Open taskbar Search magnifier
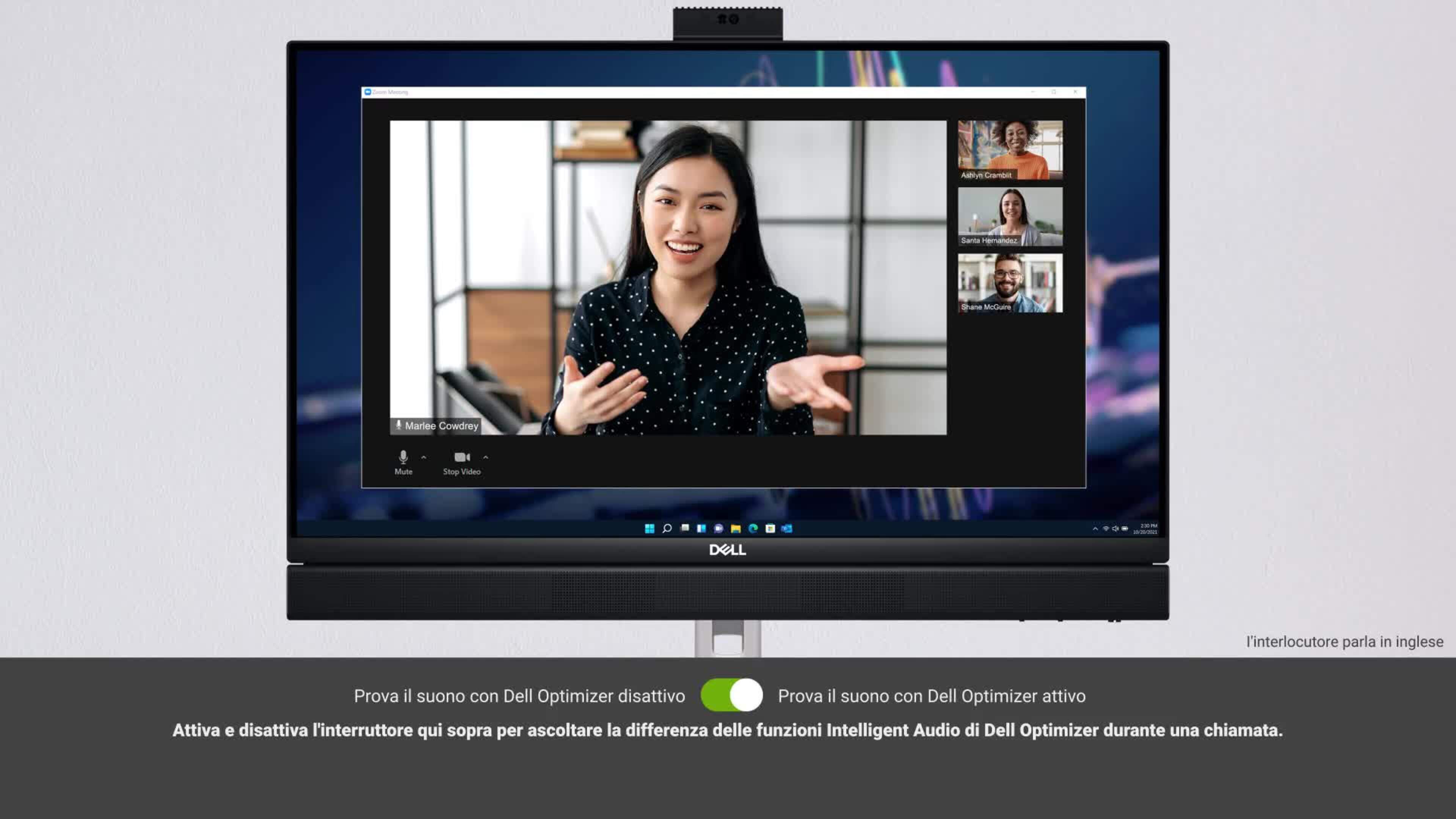Viewport: 1456px width, 819px height. tap(667, 529)
